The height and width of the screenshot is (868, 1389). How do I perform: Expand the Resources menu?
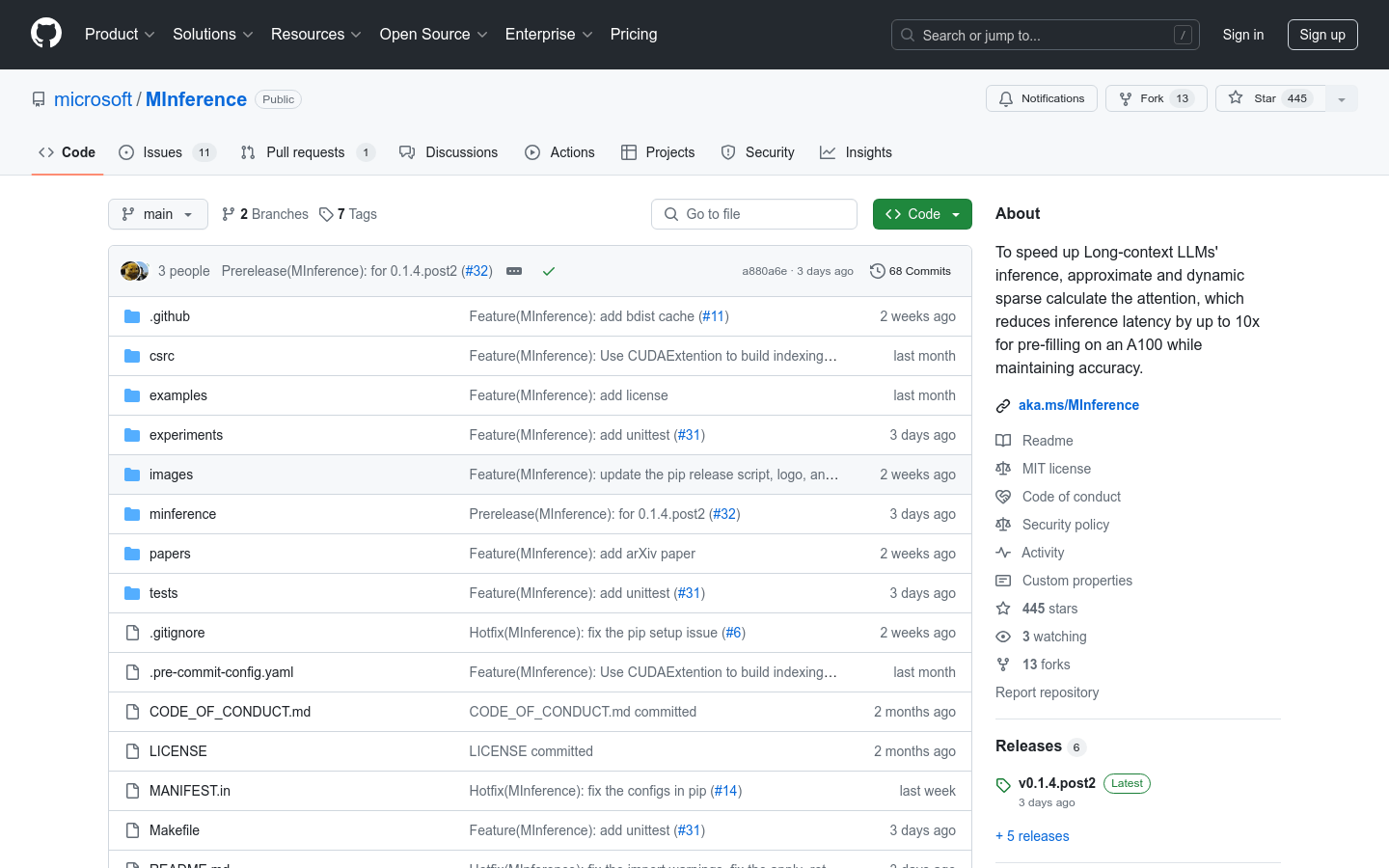[x=316, y=34]
